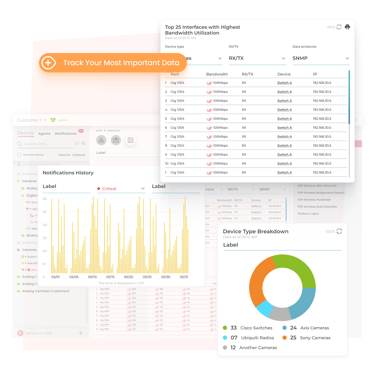Click the orange Sony Cameras legend dot
The height and width of the screenshot is (366, 375).
coord(284,338)
